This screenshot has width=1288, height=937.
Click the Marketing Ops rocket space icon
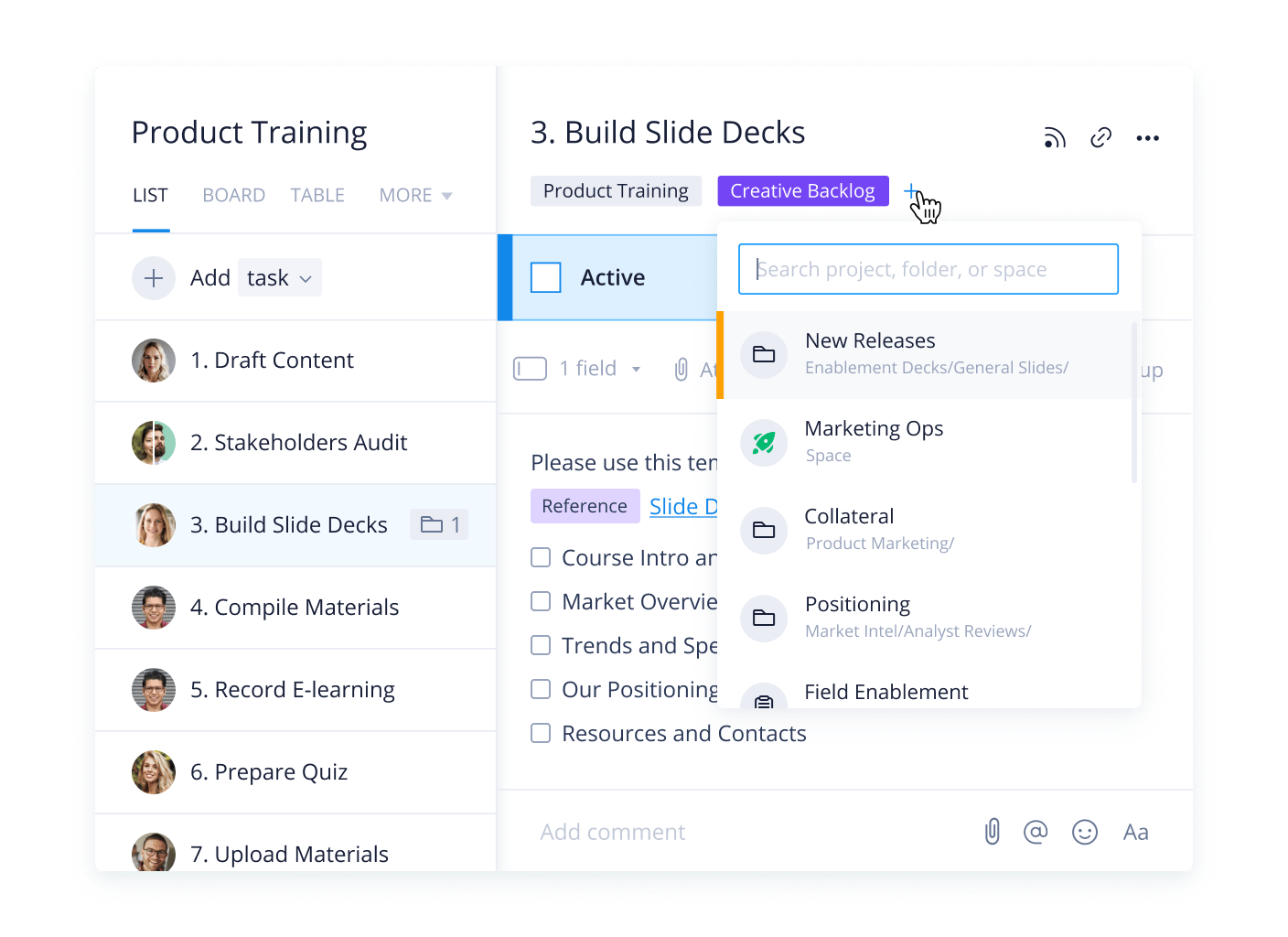764,443
